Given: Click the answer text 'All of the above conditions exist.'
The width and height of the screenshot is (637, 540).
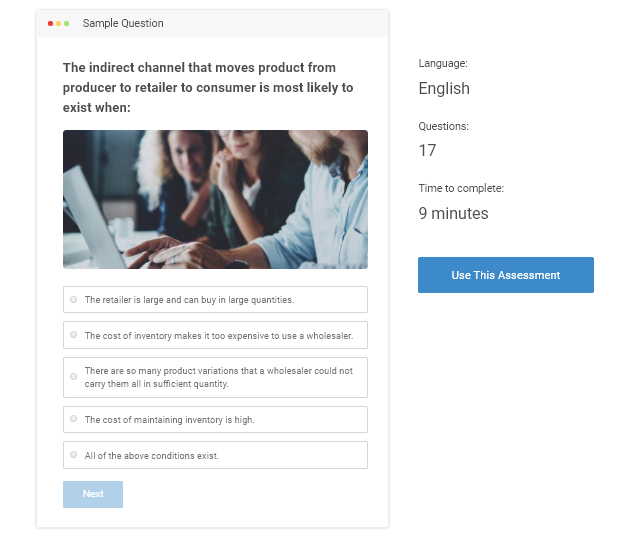Looking at the screenshot, I should point(152,456).
